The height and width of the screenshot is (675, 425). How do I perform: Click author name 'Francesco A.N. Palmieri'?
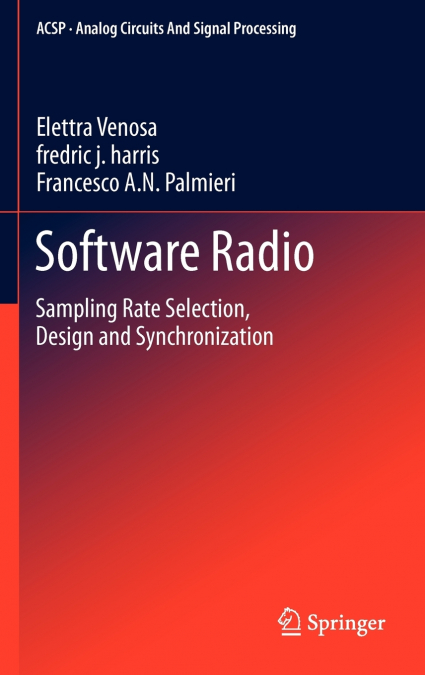[x=136, y=183]
